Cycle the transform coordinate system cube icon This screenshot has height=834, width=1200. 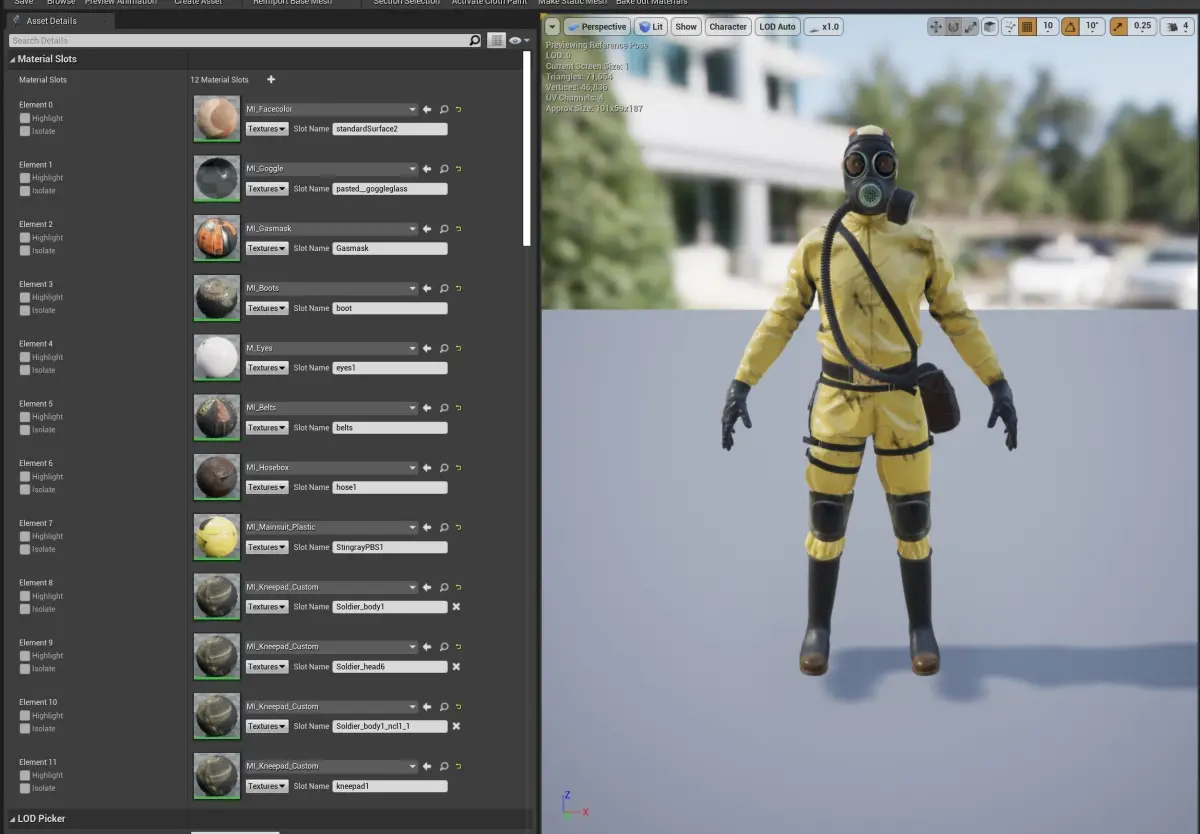pyautogui.click(x=989, y=27)
